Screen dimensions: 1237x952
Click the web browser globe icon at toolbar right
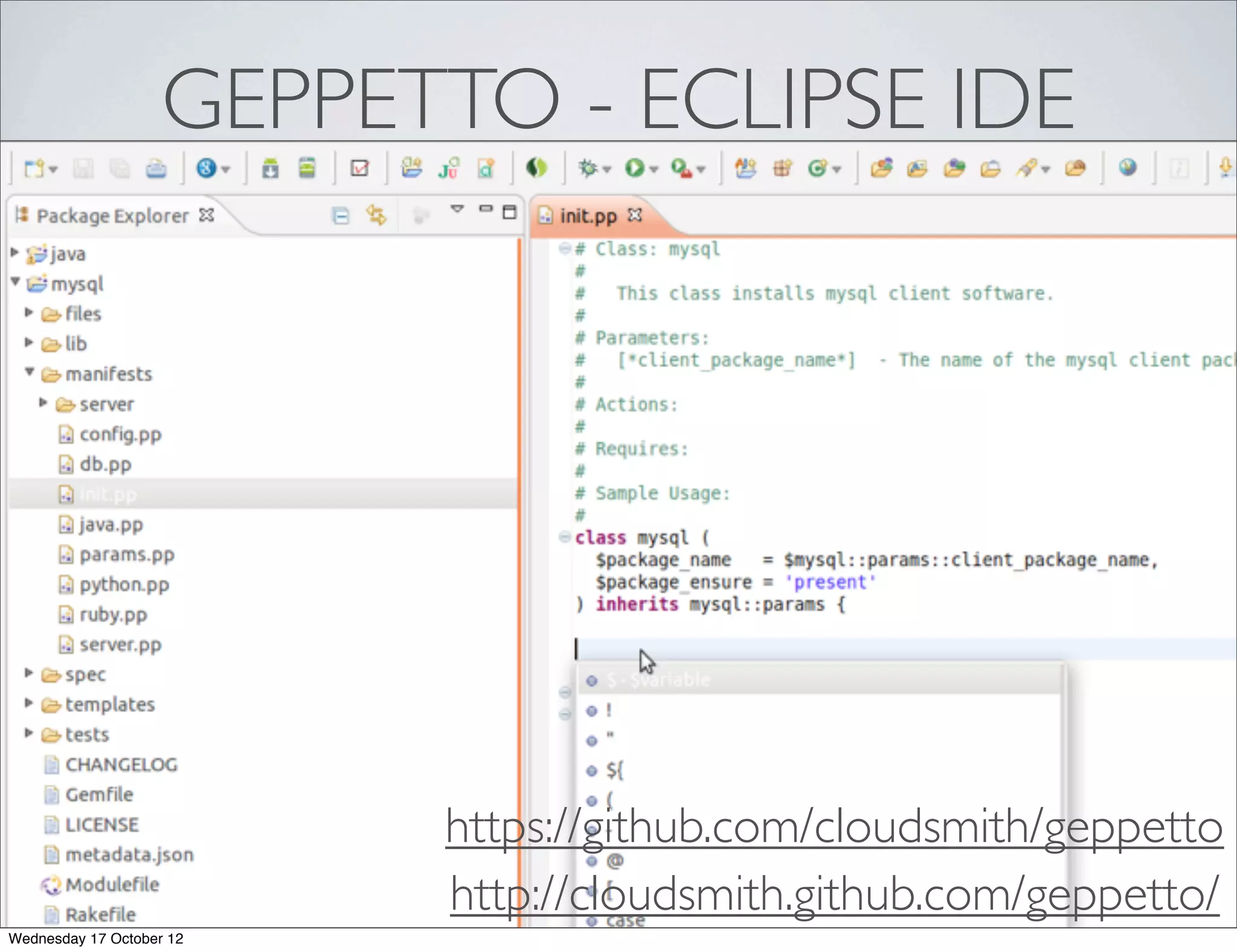pos(1127,167)
